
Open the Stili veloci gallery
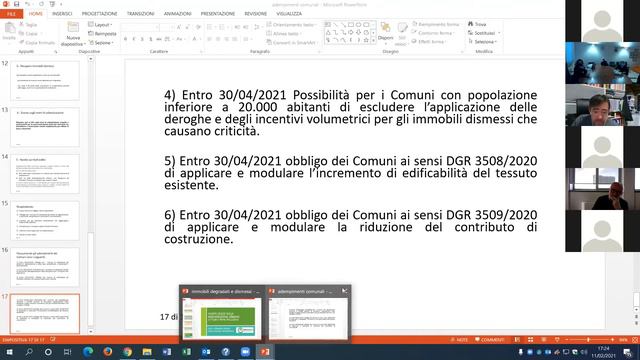[x=402, y=34]
